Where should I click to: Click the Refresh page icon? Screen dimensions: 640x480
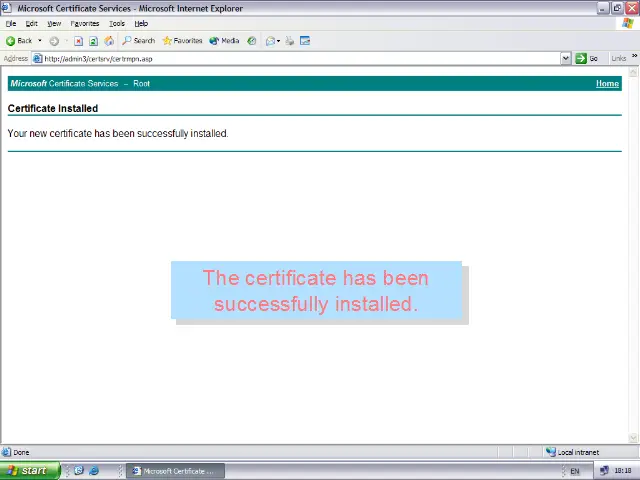(93, 41)
